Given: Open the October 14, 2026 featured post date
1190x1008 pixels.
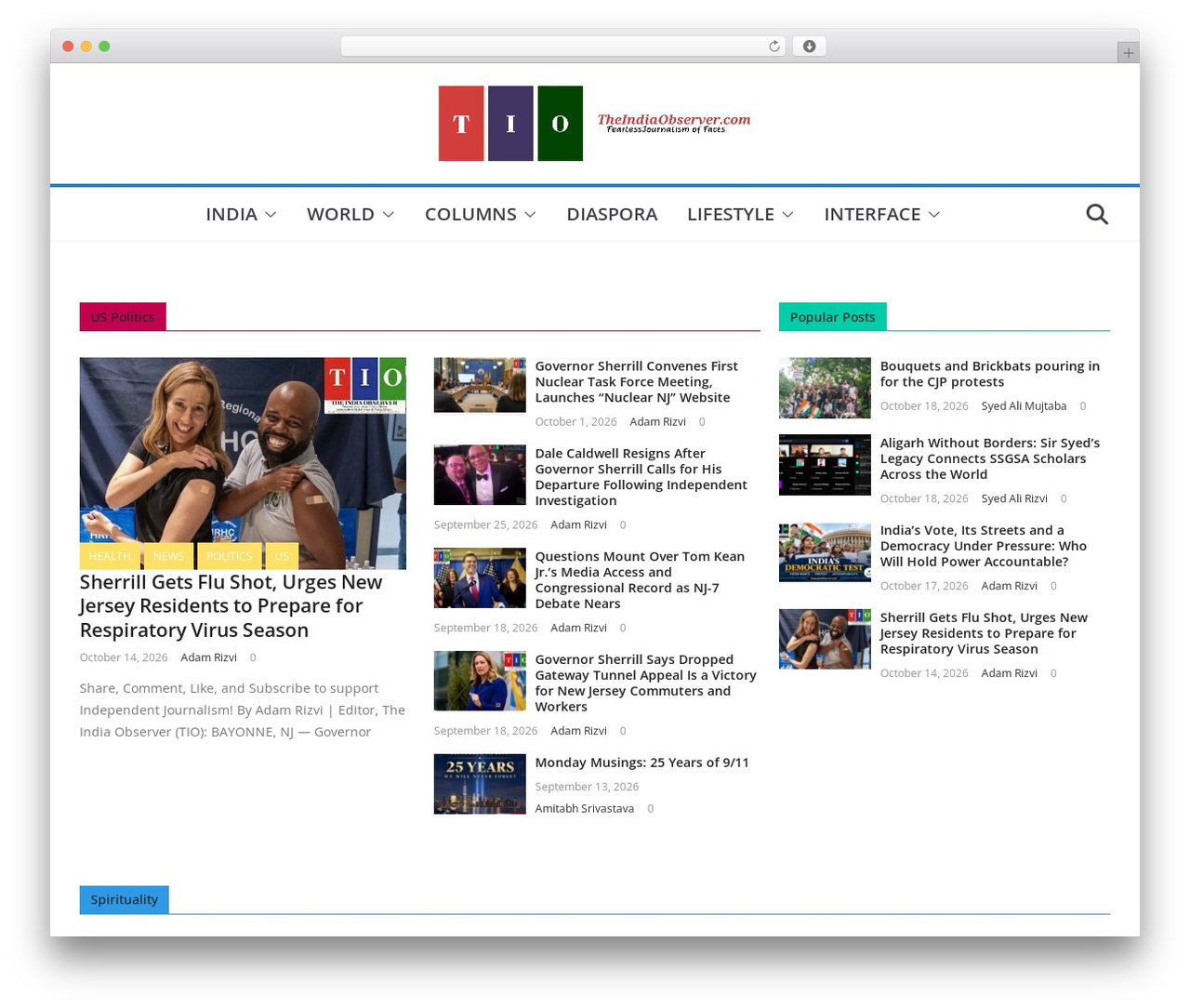Looking at the screenshot, I should point(124,657).
